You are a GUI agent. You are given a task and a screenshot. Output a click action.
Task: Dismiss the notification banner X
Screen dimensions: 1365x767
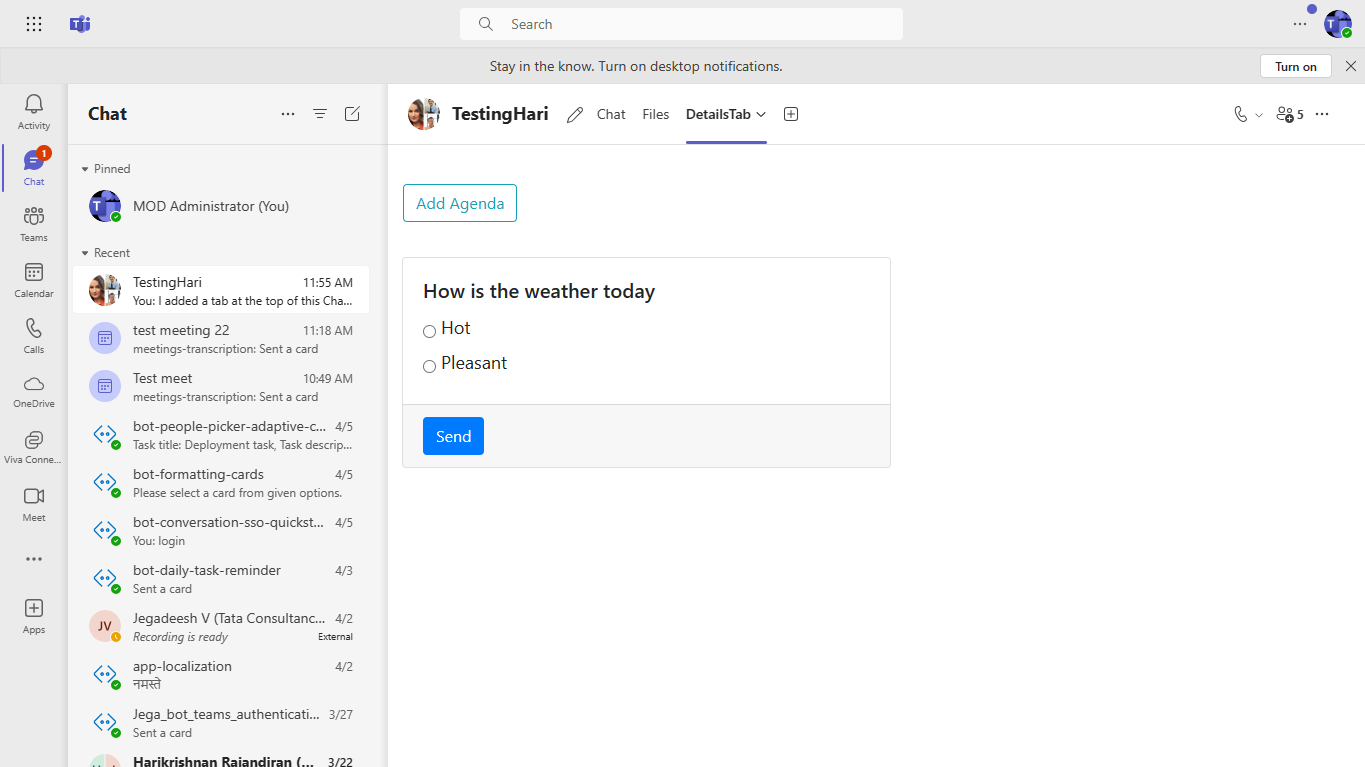coord(1351,66)
